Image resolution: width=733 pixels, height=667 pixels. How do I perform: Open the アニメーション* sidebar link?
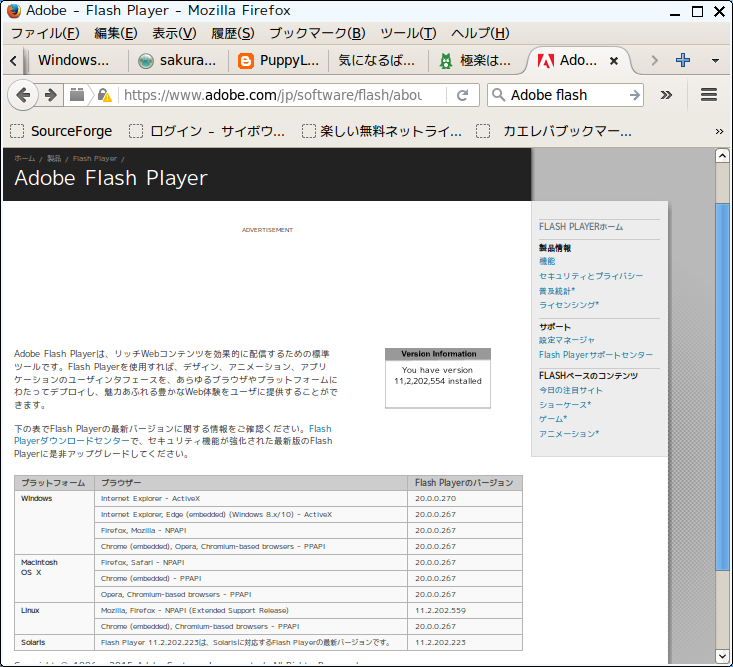point(569,434)
